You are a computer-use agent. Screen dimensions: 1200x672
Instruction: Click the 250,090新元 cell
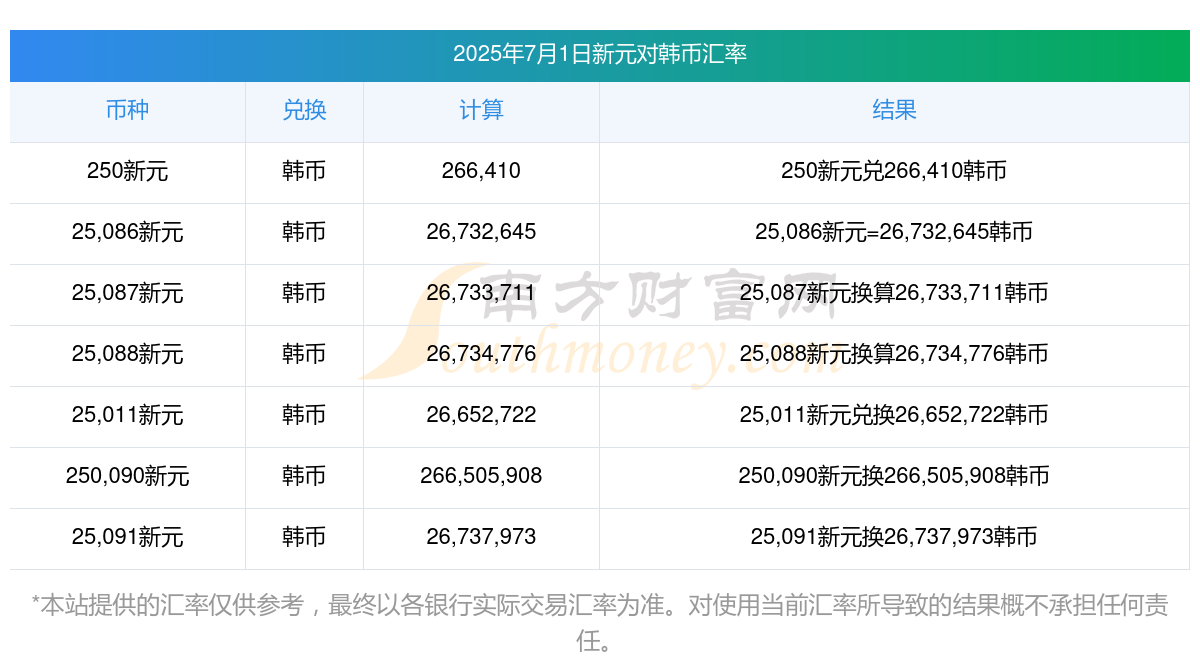[127, 476]
